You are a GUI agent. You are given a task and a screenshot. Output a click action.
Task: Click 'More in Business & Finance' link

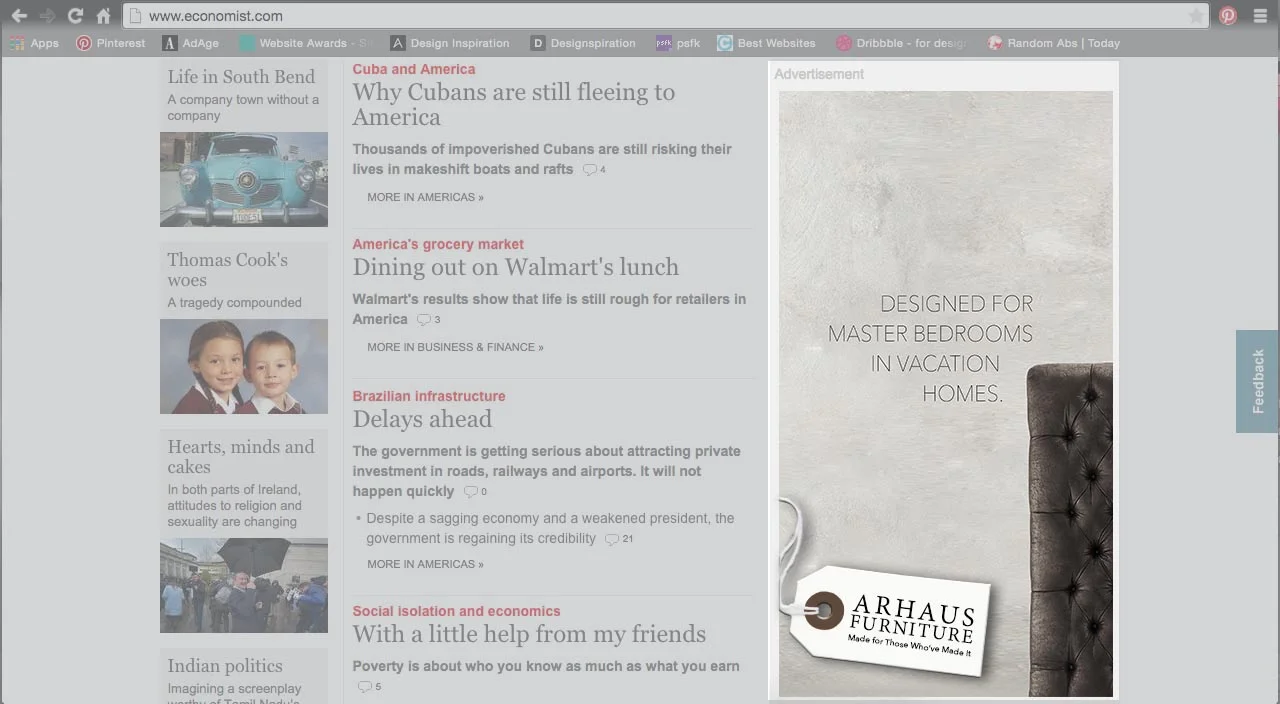[x=455, y=347]
